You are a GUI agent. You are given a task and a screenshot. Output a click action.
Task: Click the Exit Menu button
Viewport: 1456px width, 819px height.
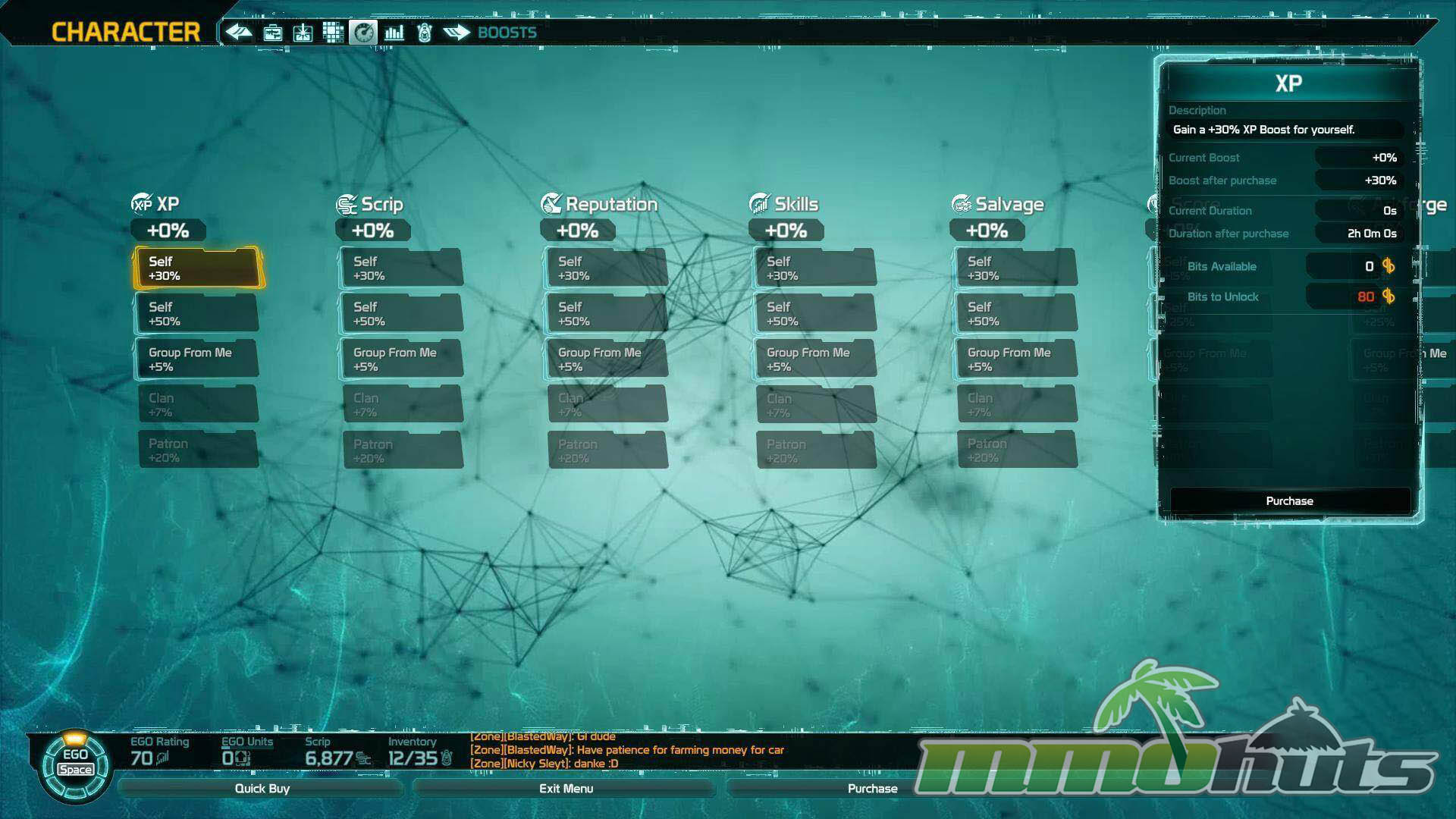(566, 789)
